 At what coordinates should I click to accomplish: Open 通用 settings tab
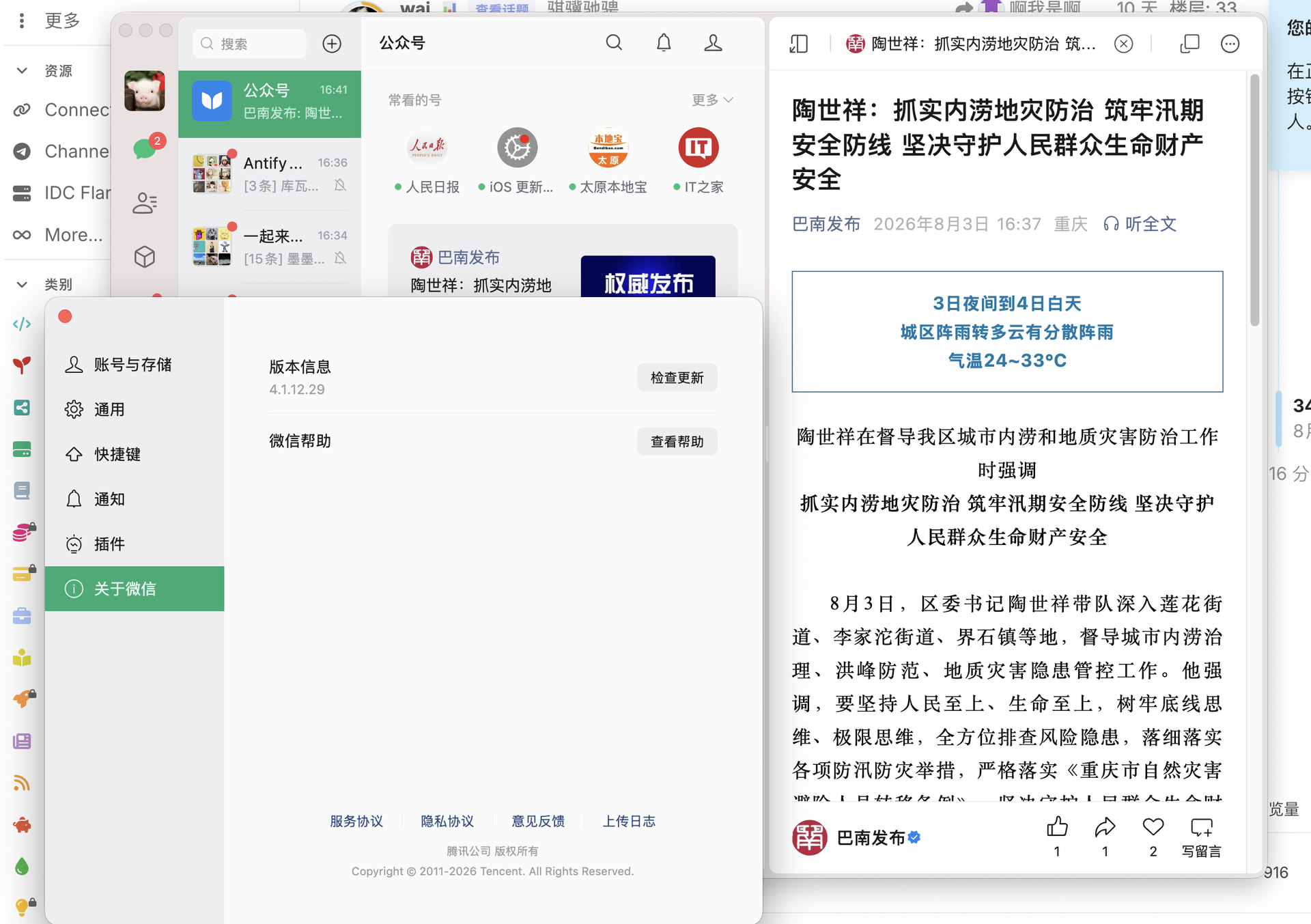coord(135,410)
